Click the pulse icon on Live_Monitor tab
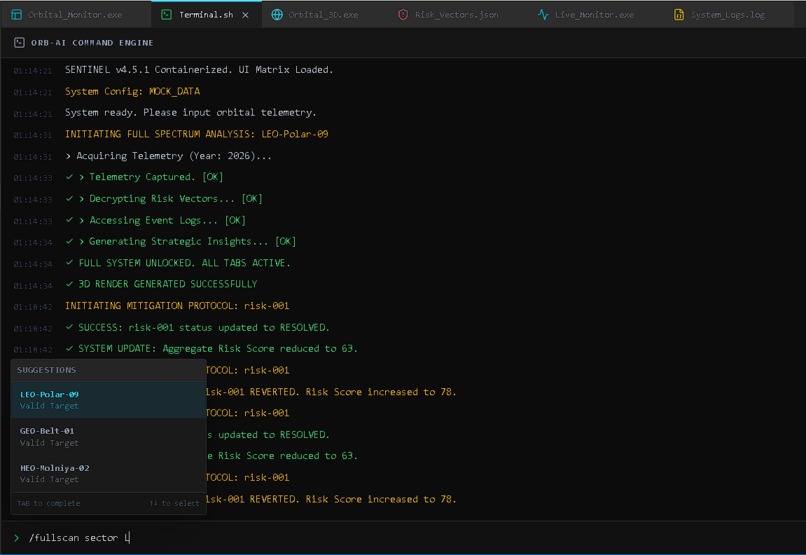Screen dimensions: 806x555 543,15
